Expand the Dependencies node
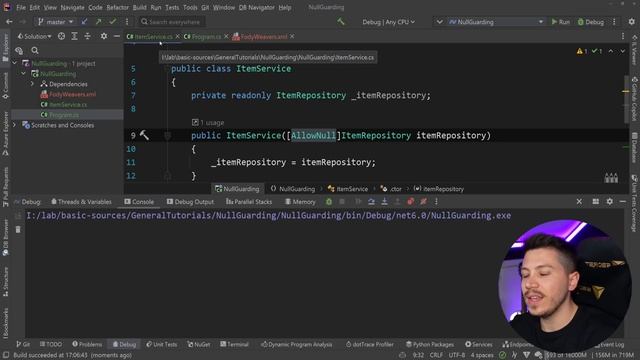 coord(33,84)
